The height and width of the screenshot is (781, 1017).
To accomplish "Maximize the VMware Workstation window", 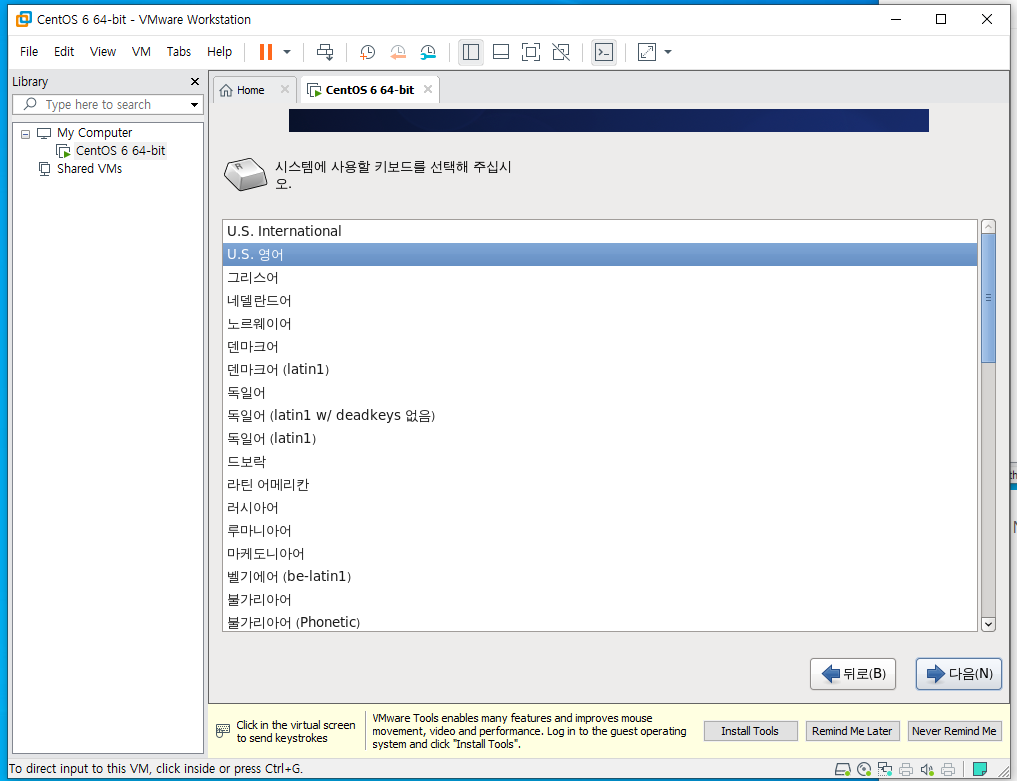I will point(941,19).
